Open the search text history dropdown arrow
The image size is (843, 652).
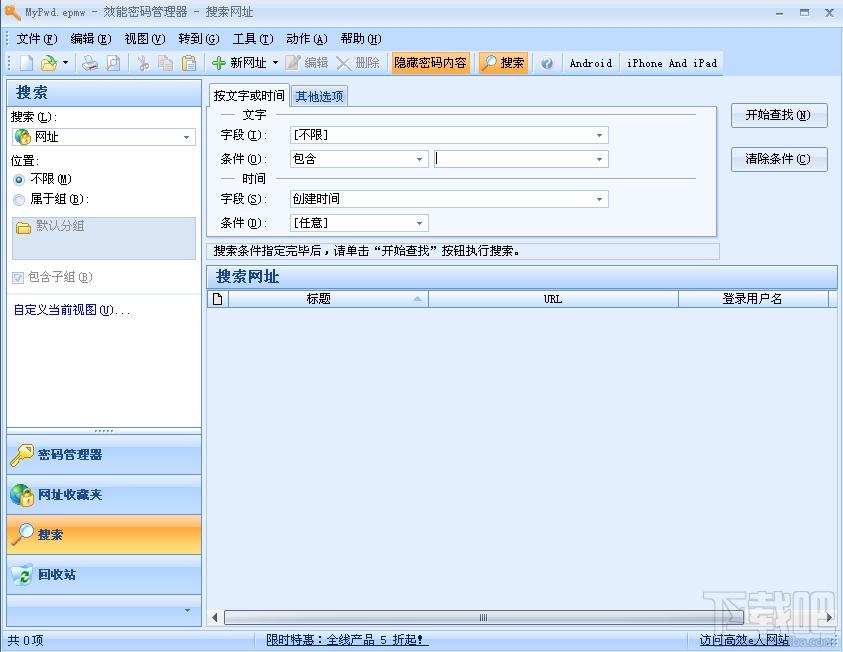click(x=599, y=160)
